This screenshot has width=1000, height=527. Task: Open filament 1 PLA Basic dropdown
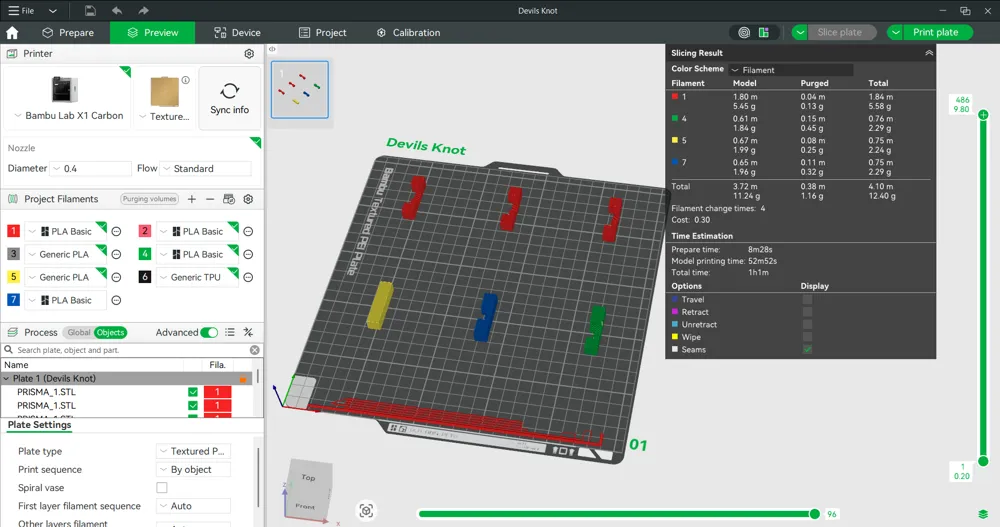[65, 231]
